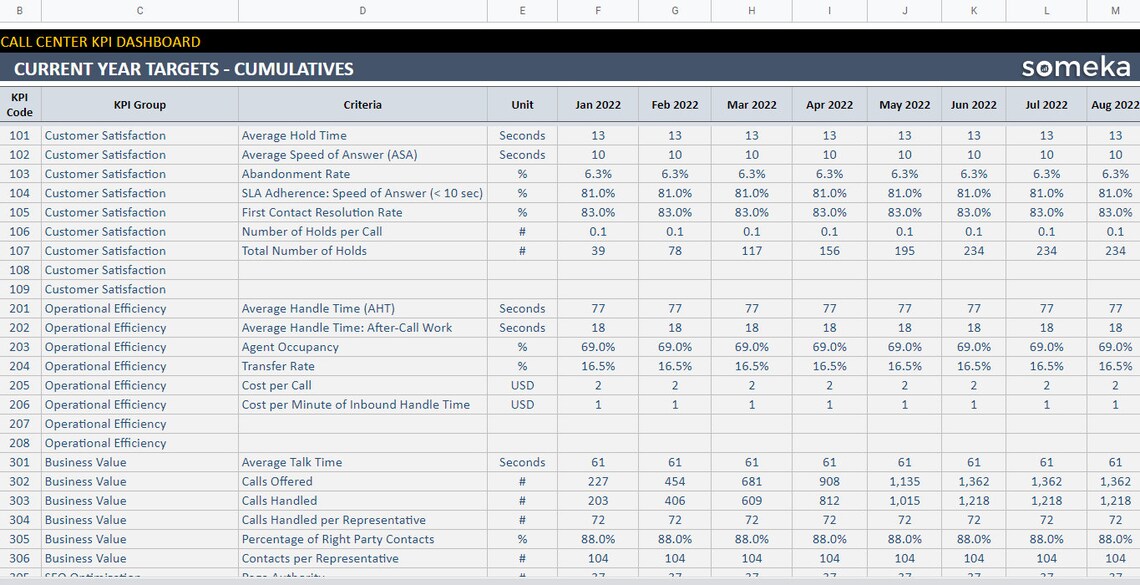Click the Criteria column header cell
This screenshot has height=585, width=1140.
[x=362, y=104]
